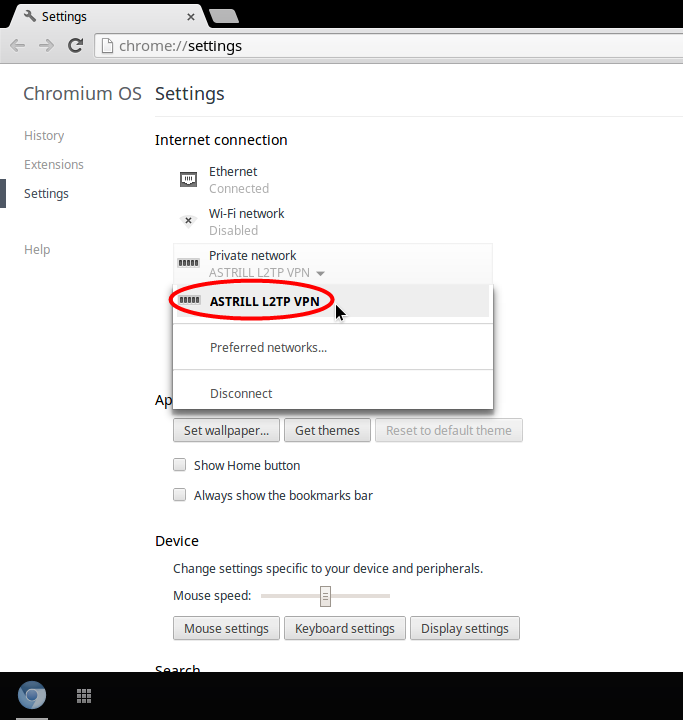This screenshot has width=683, height=720.
Task: Open the Chromium browser from the shelf
Action: pyautogui.click(x=32, y=696)
